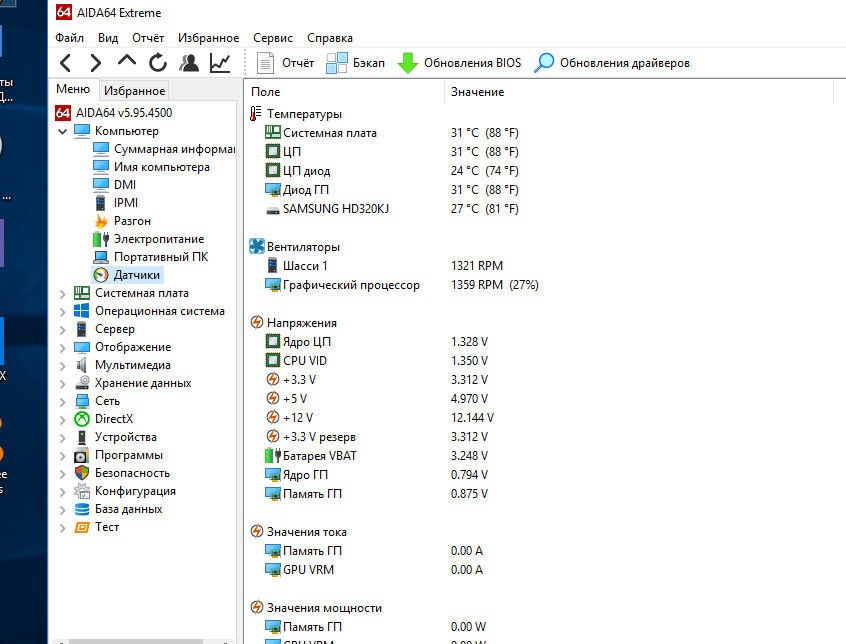846x644 pixels.
Task: Select the Системная плата temperature row
Action: [392, 133]
